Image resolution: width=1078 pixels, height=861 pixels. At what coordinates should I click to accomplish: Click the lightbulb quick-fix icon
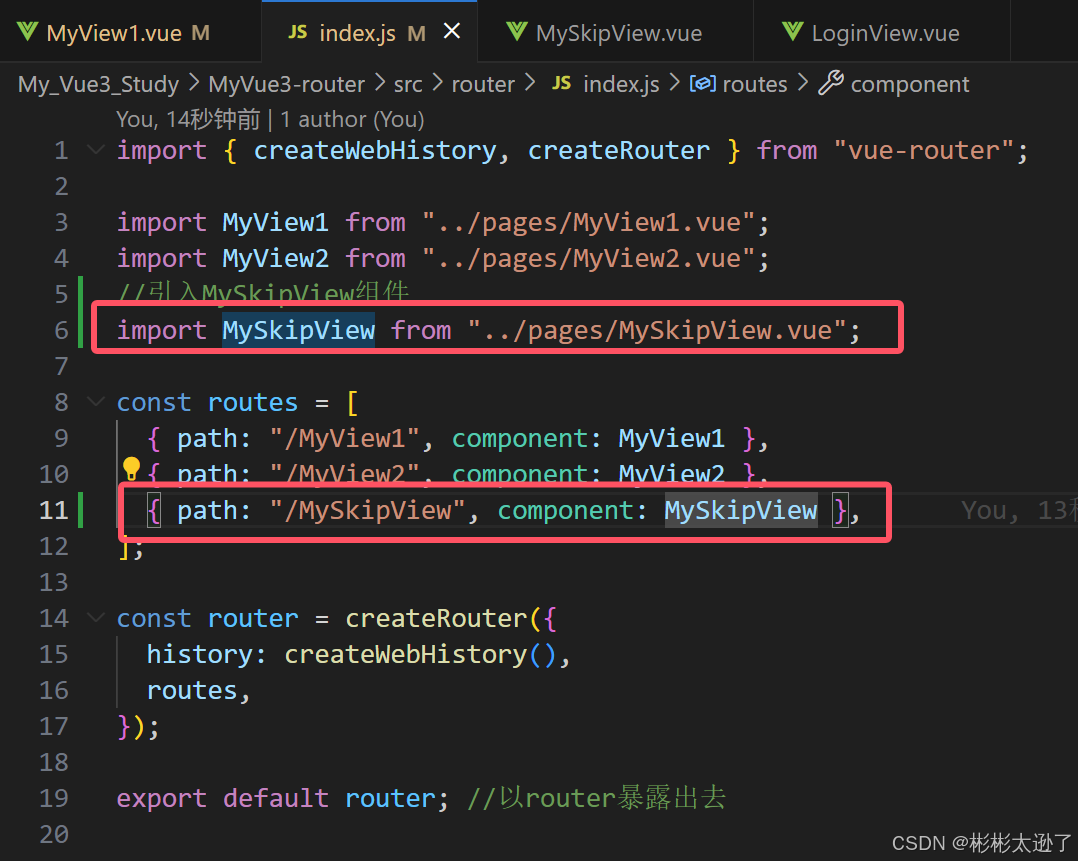tap(131, 468)
